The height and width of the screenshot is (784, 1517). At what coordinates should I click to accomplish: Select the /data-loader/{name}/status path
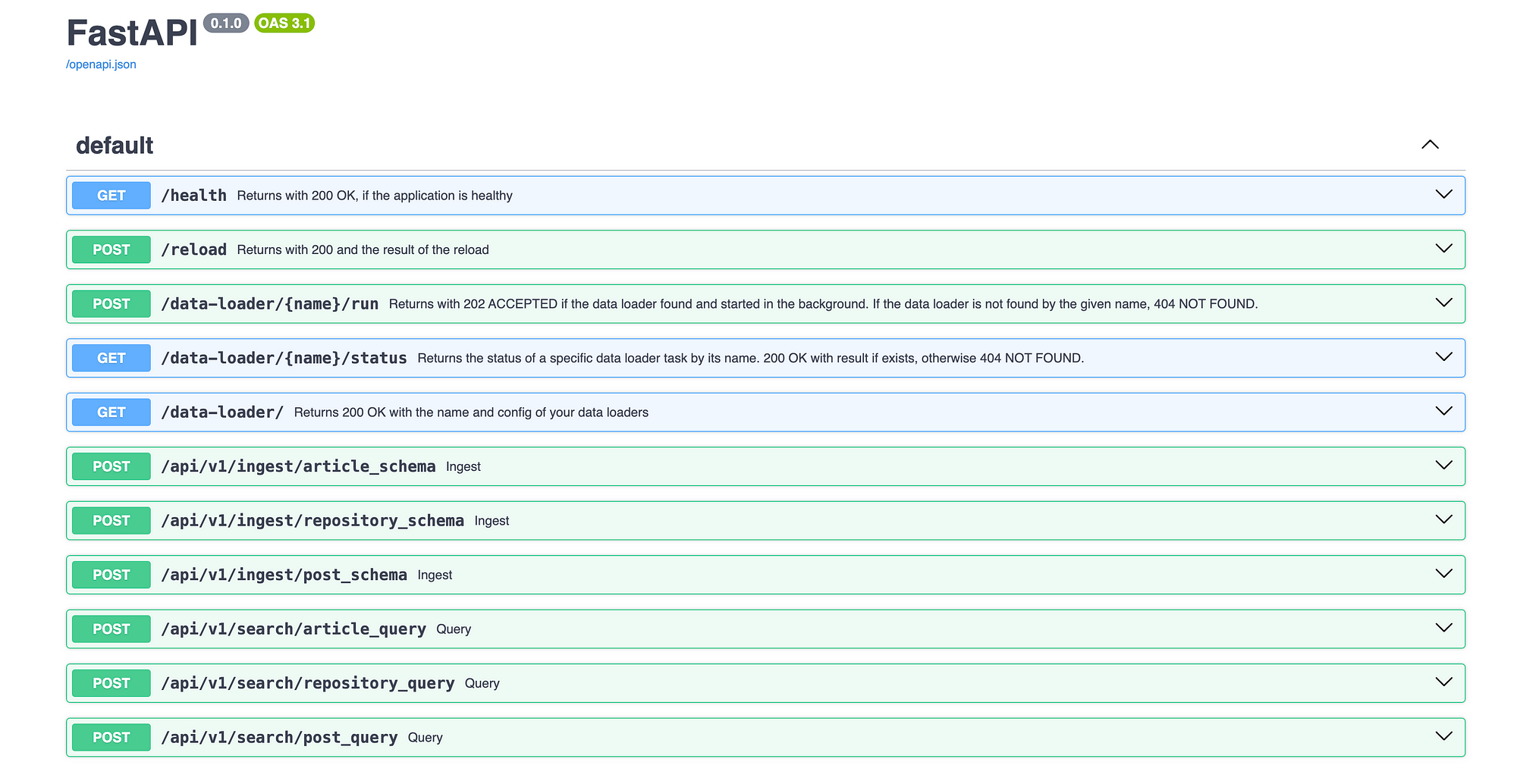pyautogui.click(x=284, y=358)
